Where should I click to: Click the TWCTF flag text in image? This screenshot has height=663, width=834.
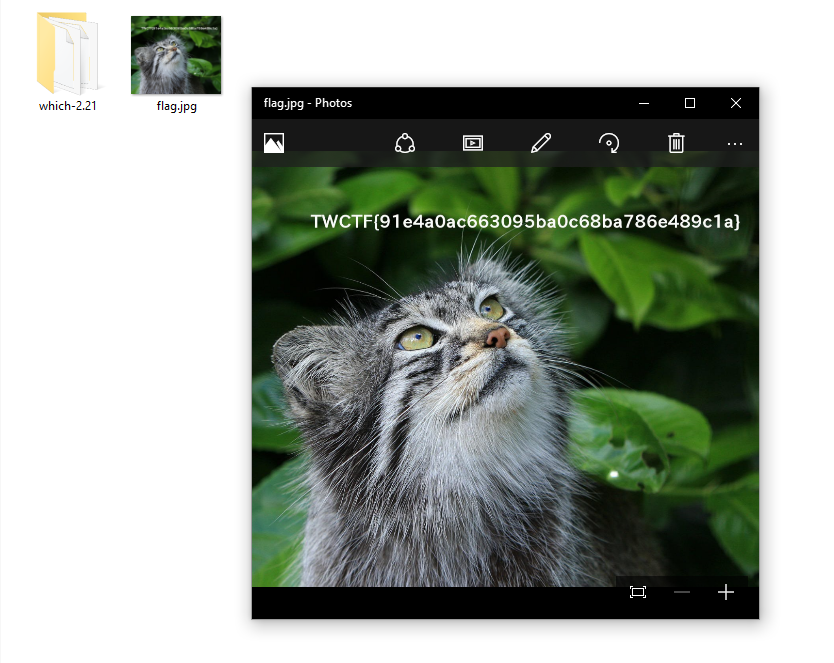[x=525, y=222]
